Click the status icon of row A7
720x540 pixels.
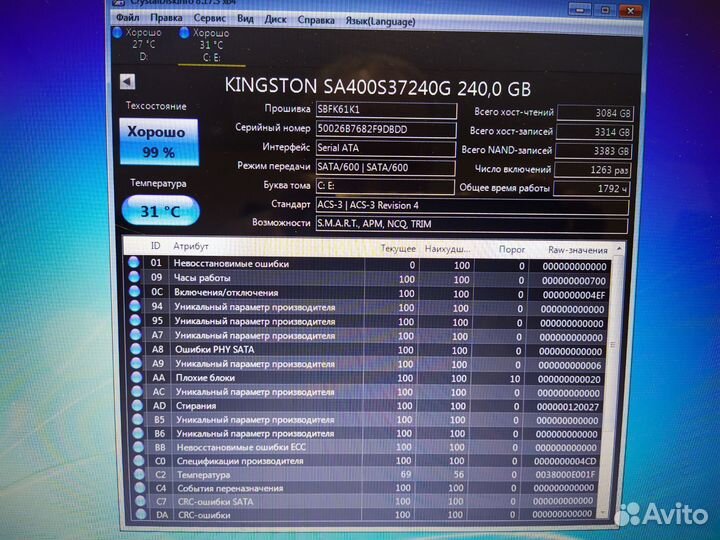coord(135,334)
